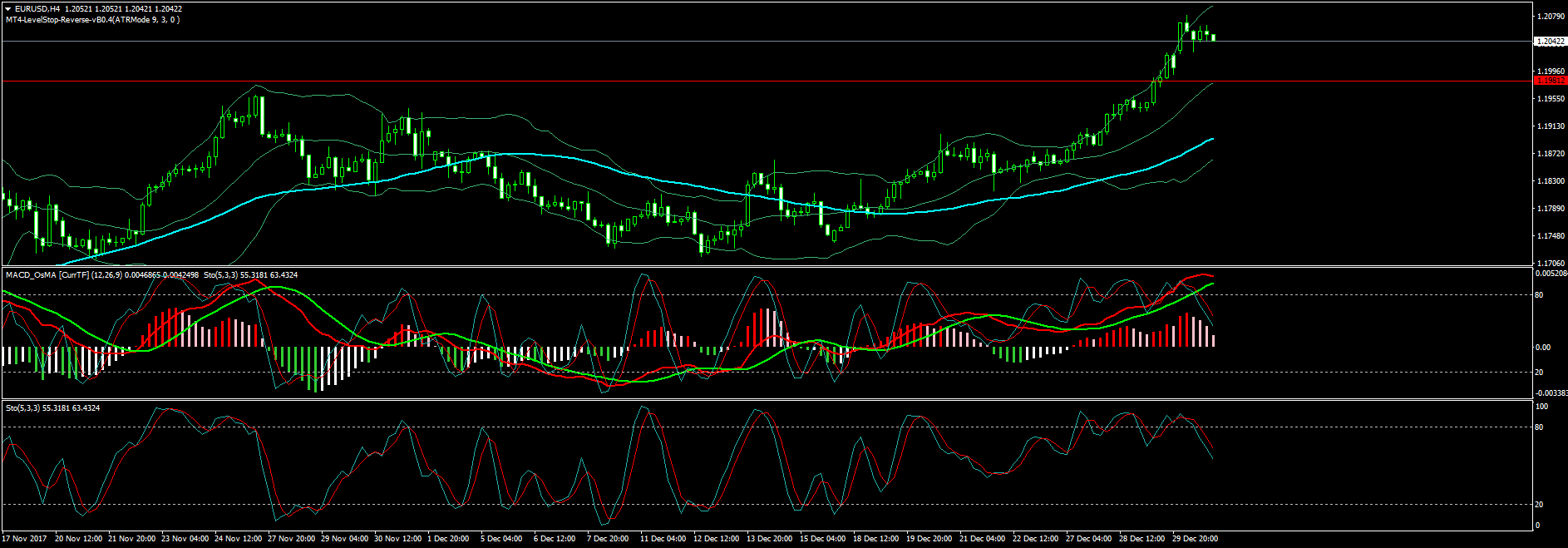Click the 1.20790 price scale label
Screen dimensions: 1568x548
click(1551, 16)
